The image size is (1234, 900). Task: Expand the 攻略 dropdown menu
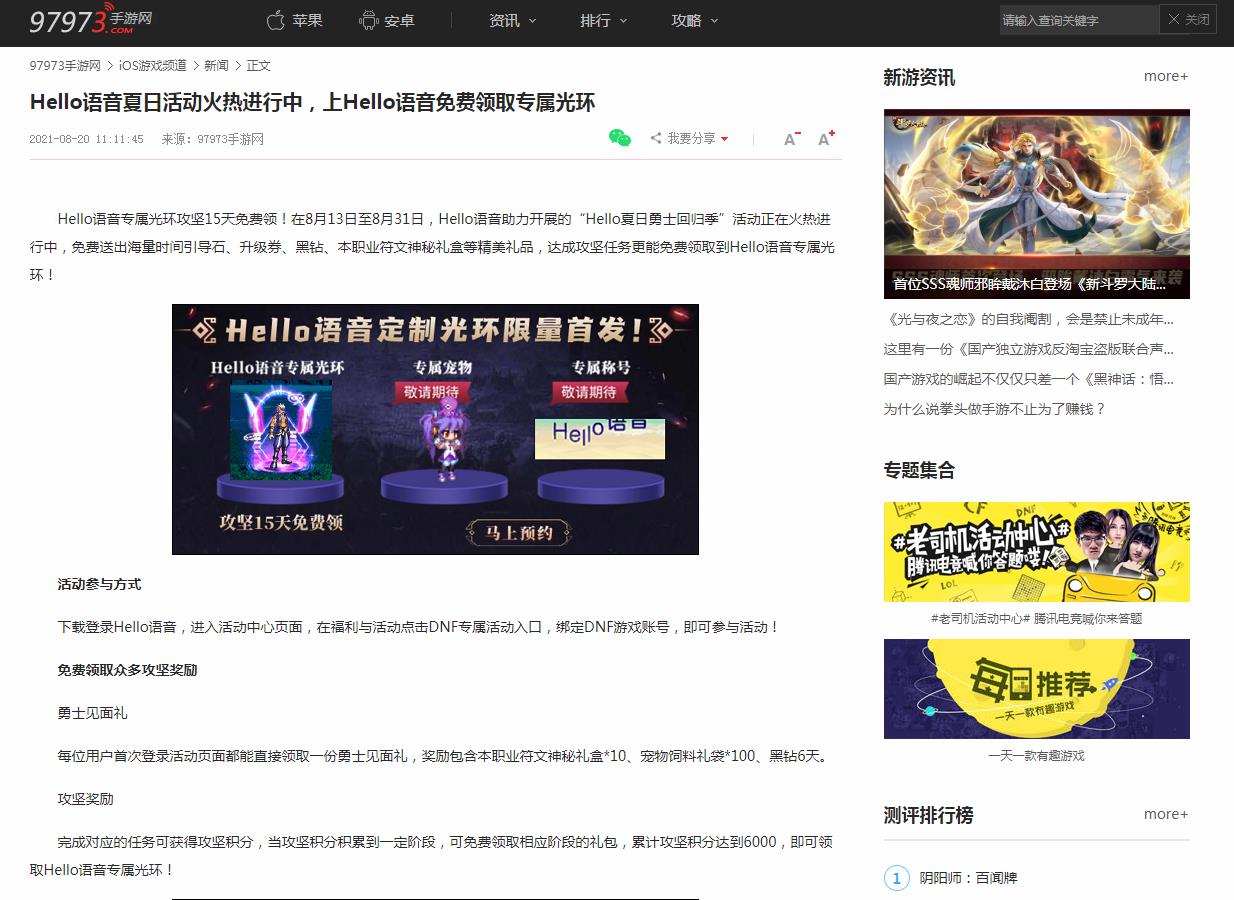tap(695, 20)
